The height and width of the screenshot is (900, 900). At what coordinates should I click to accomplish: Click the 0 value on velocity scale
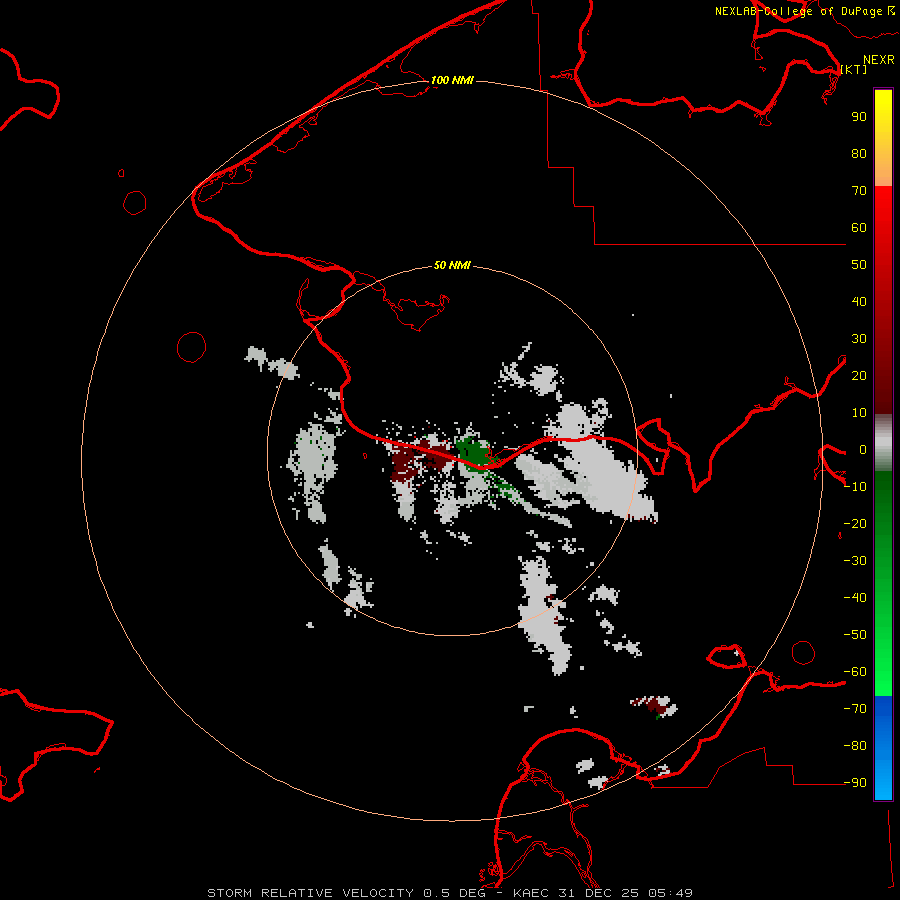tap(863, 450)
